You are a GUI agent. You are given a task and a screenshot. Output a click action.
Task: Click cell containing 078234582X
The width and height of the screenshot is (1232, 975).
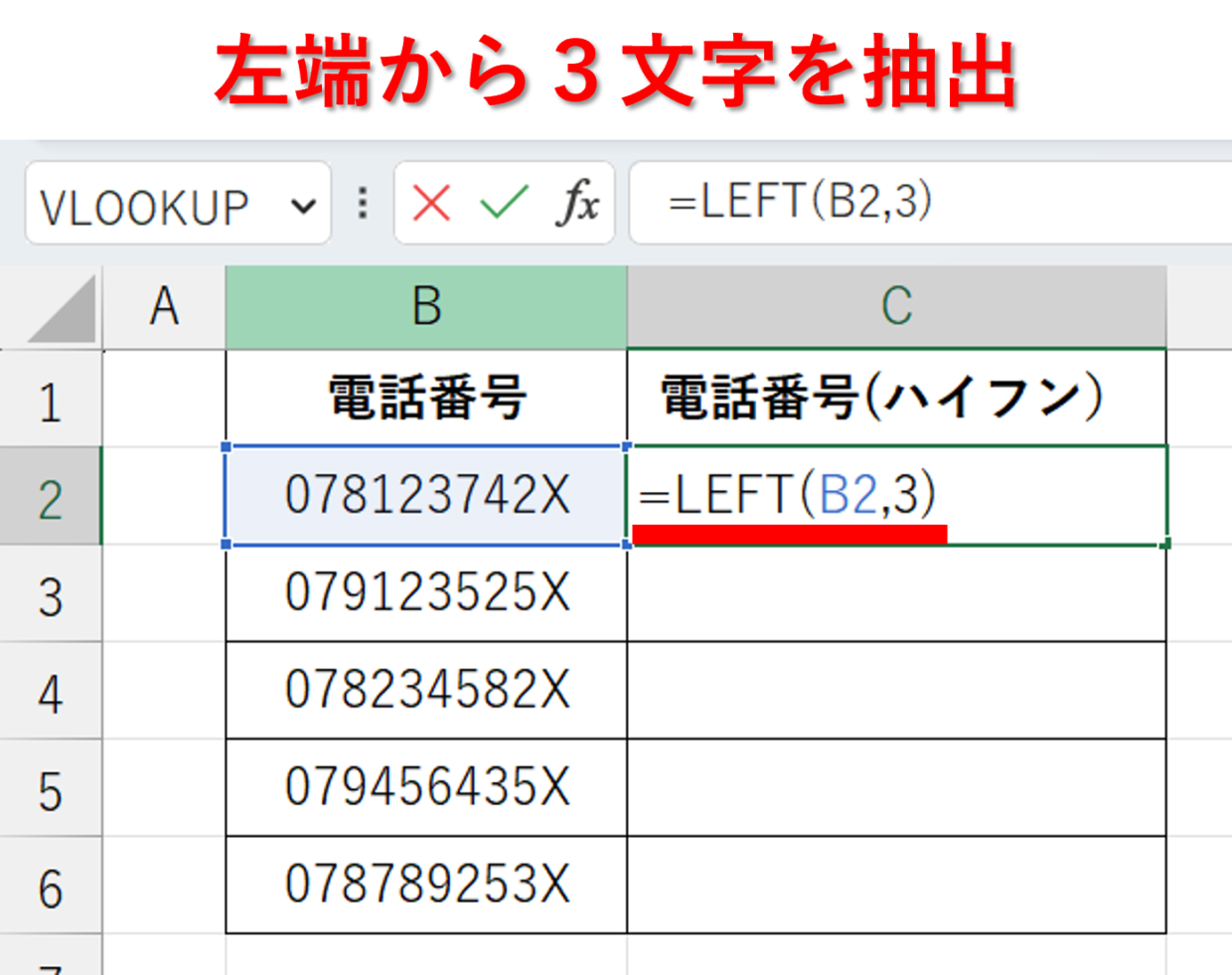click(426, 690)
